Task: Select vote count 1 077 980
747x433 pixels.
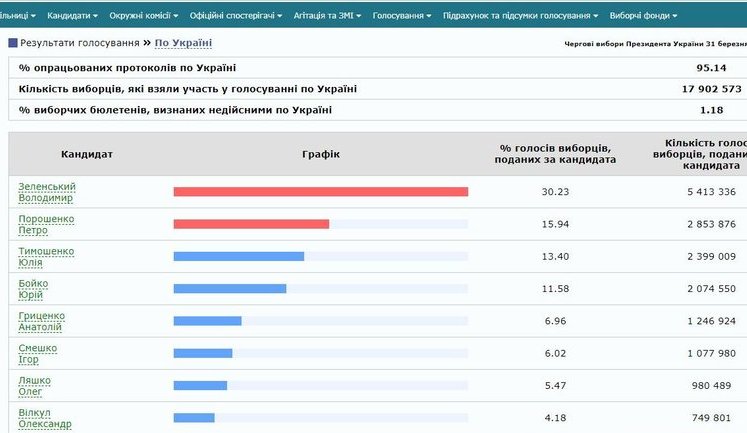Action: (711, 353)
